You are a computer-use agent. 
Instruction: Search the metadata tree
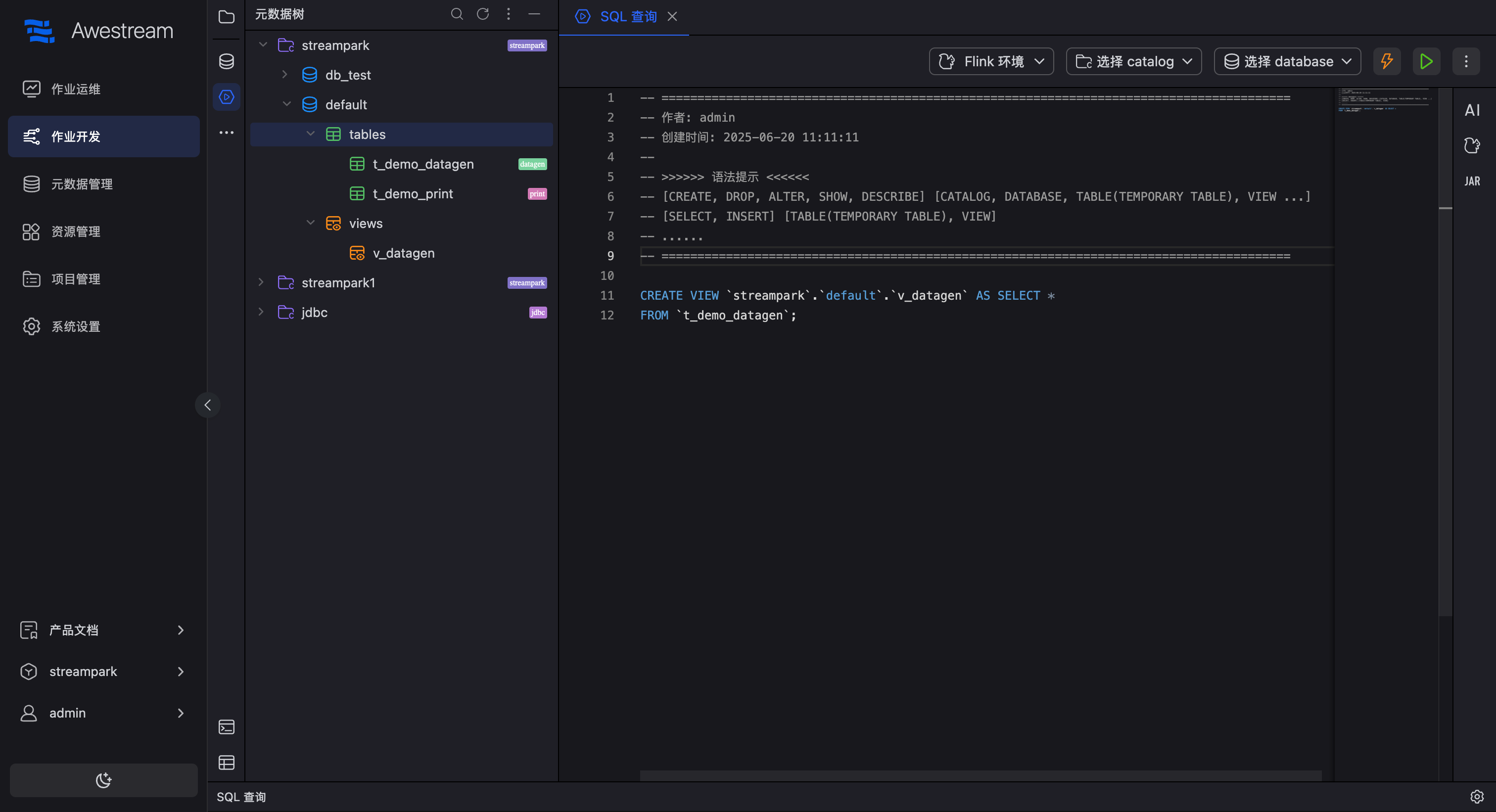pyautogui.click(x=457, y=14)
